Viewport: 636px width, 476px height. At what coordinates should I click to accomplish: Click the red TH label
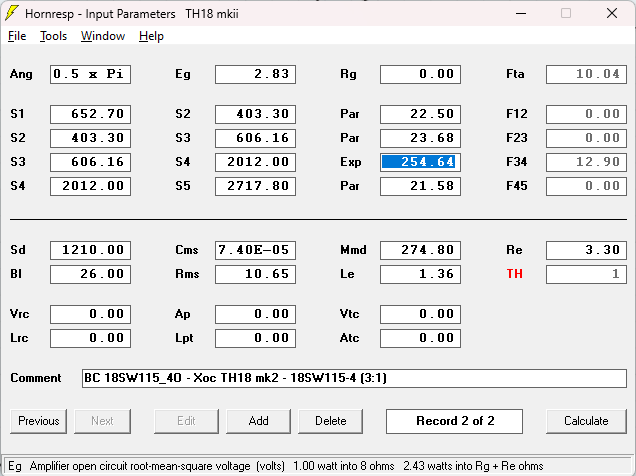coord(514,274)
